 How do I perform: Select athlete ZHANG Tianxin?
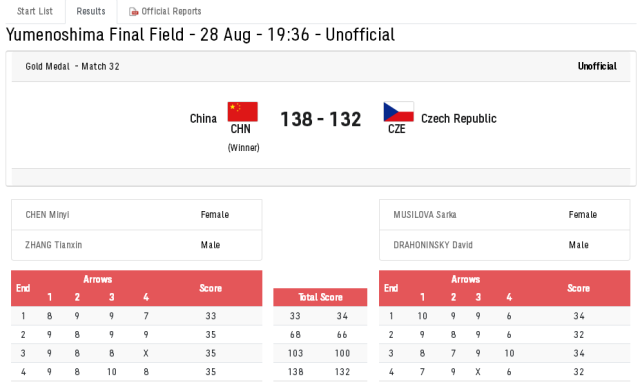coord(53,245)
